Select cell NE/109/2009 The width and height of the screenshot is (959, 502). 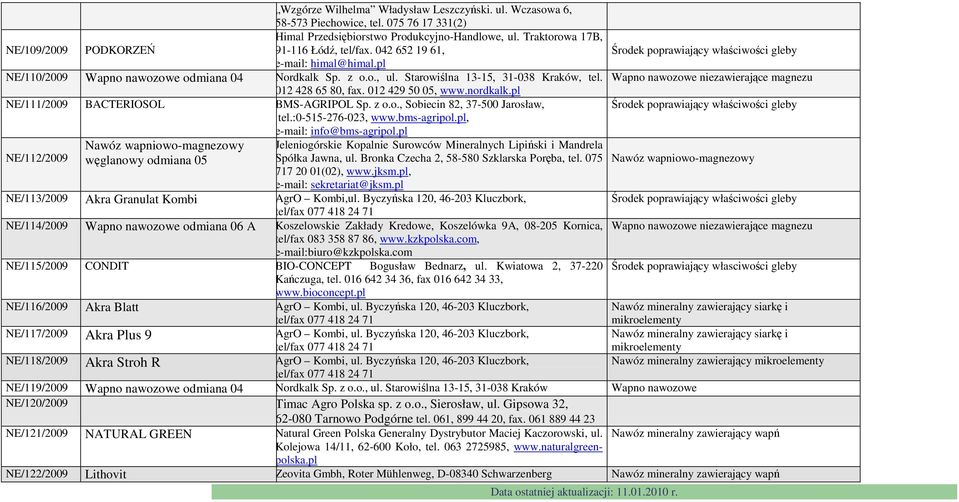(40, 50)
